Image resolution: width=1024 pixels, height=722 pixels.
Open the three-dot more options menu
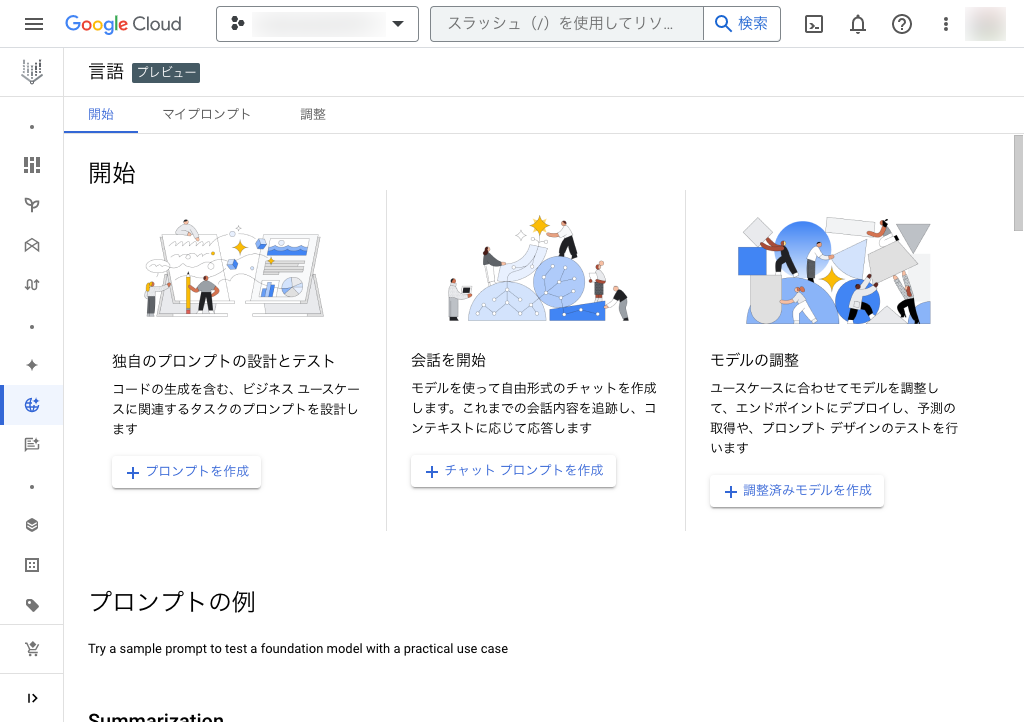coord(946,24)
